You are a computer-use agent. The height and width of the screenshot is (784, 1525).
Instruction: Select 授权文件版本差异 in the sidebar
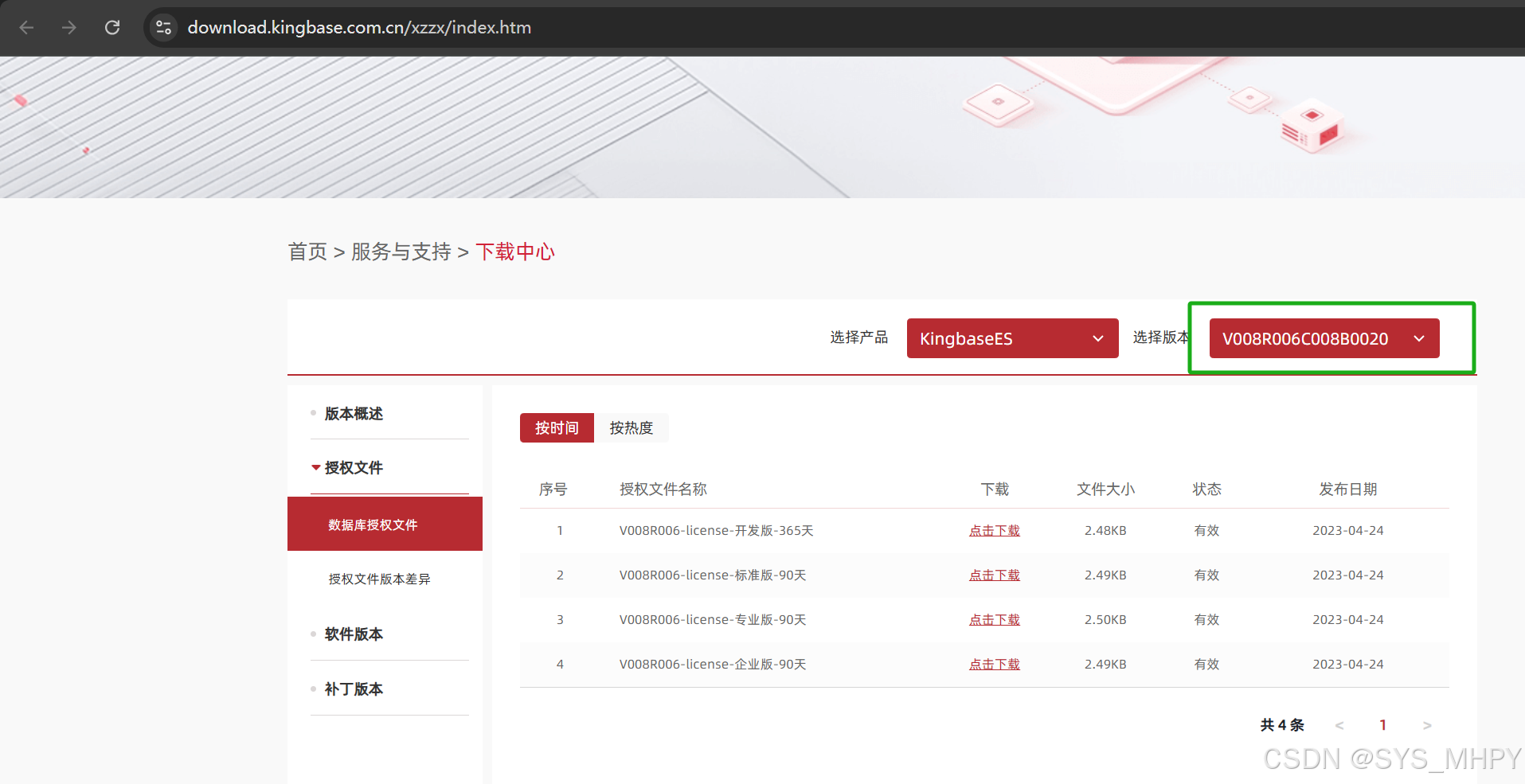tap(378, 579)
